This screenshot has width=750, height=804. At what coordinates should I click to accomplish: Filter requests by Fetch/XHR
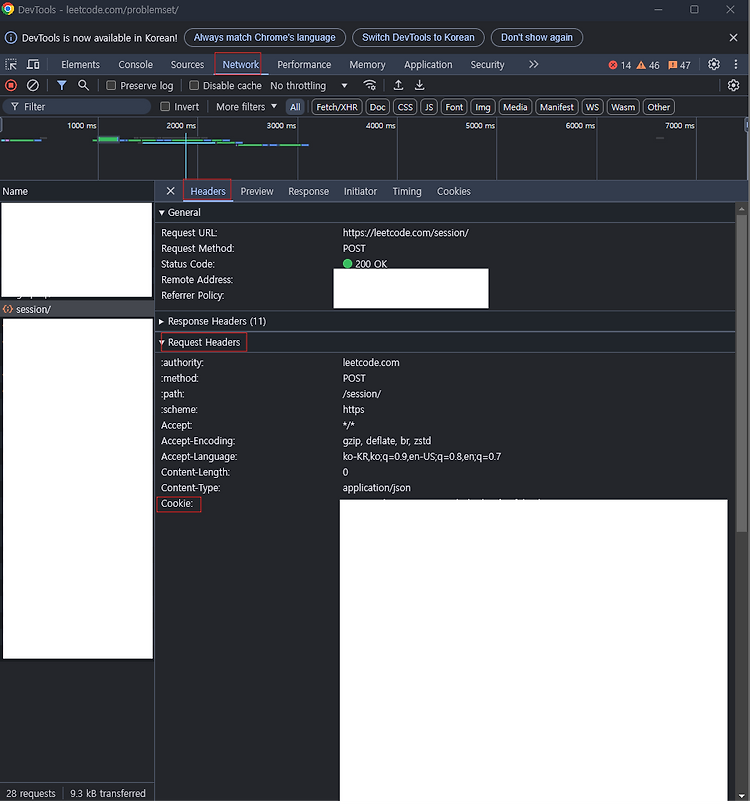tap(337, 107)
